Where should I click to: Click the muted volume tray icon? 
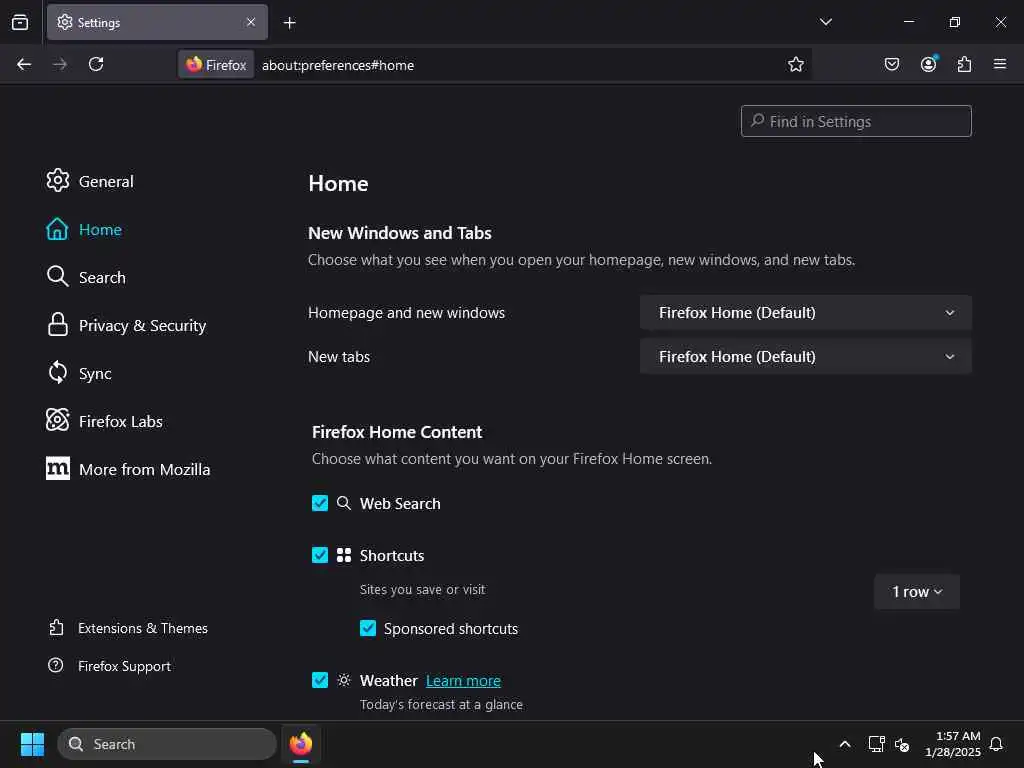tap(902, 744)
